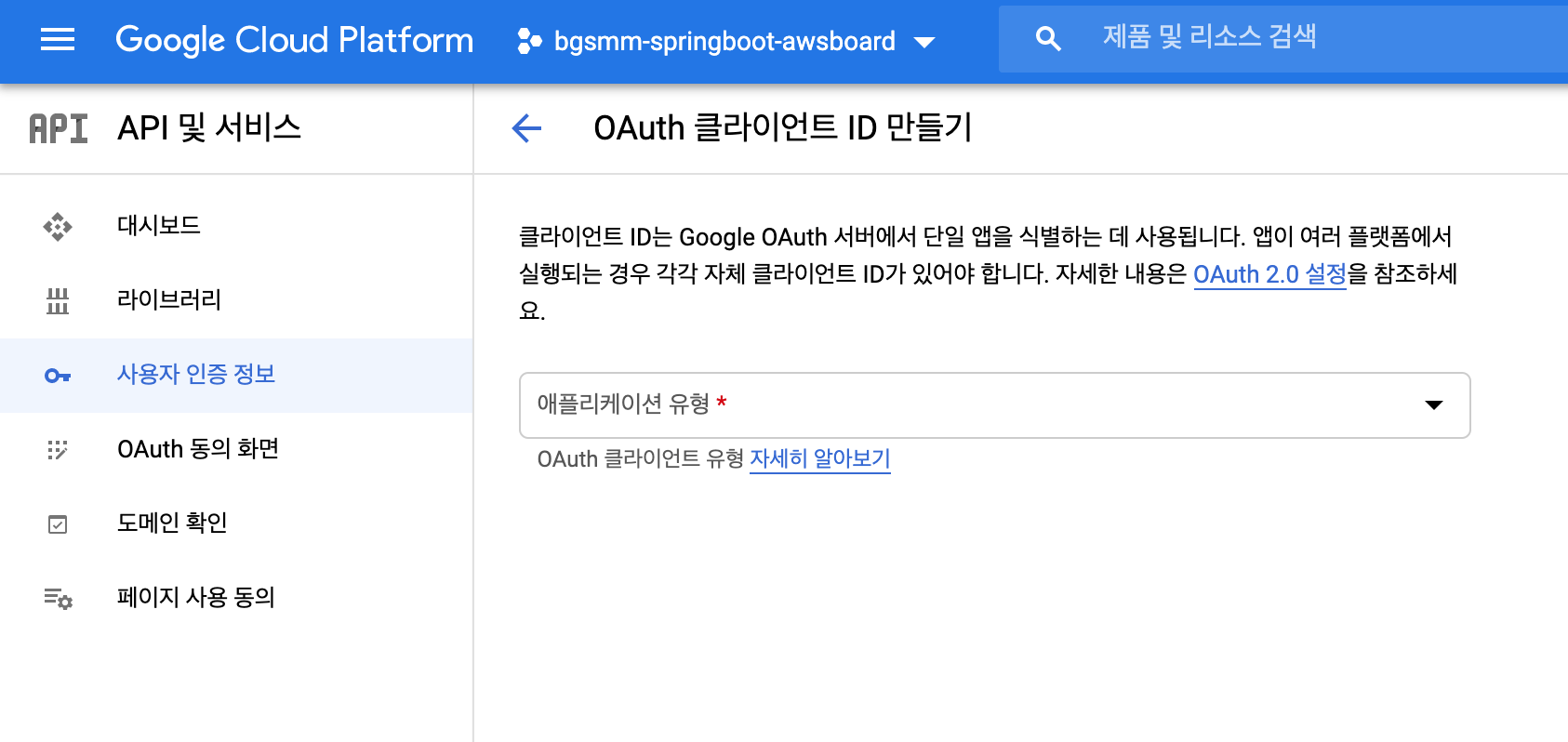This screenshot has height=742, width=1568.
Task: Select 사용자 인증 정보 in sidebar
Action: 196,375
